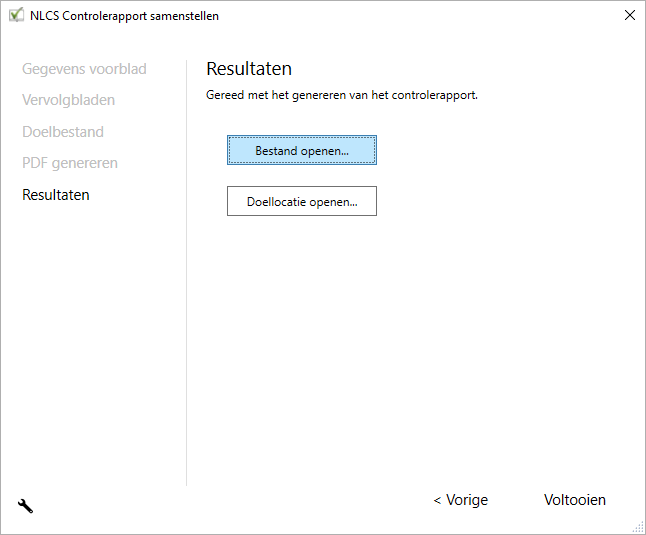Screen dimensions: 646x535
Task: Select the Resultaten step in sidebar
Action: pyautogui.click(x=56, y=194)
